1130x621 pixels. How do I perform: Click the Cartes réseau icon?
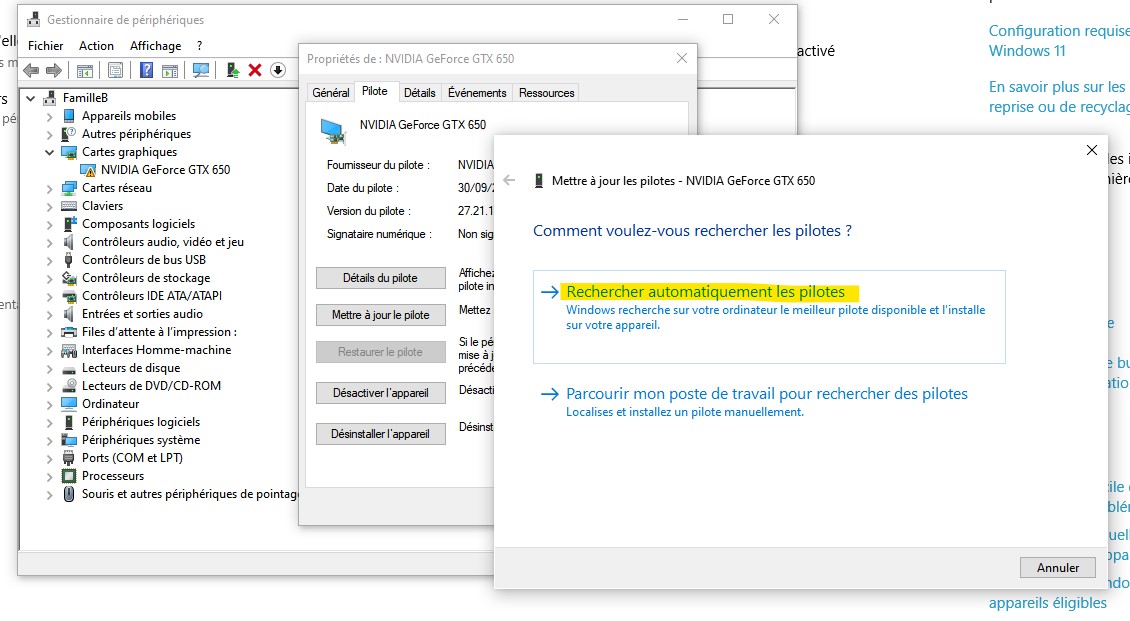(69, 188)
